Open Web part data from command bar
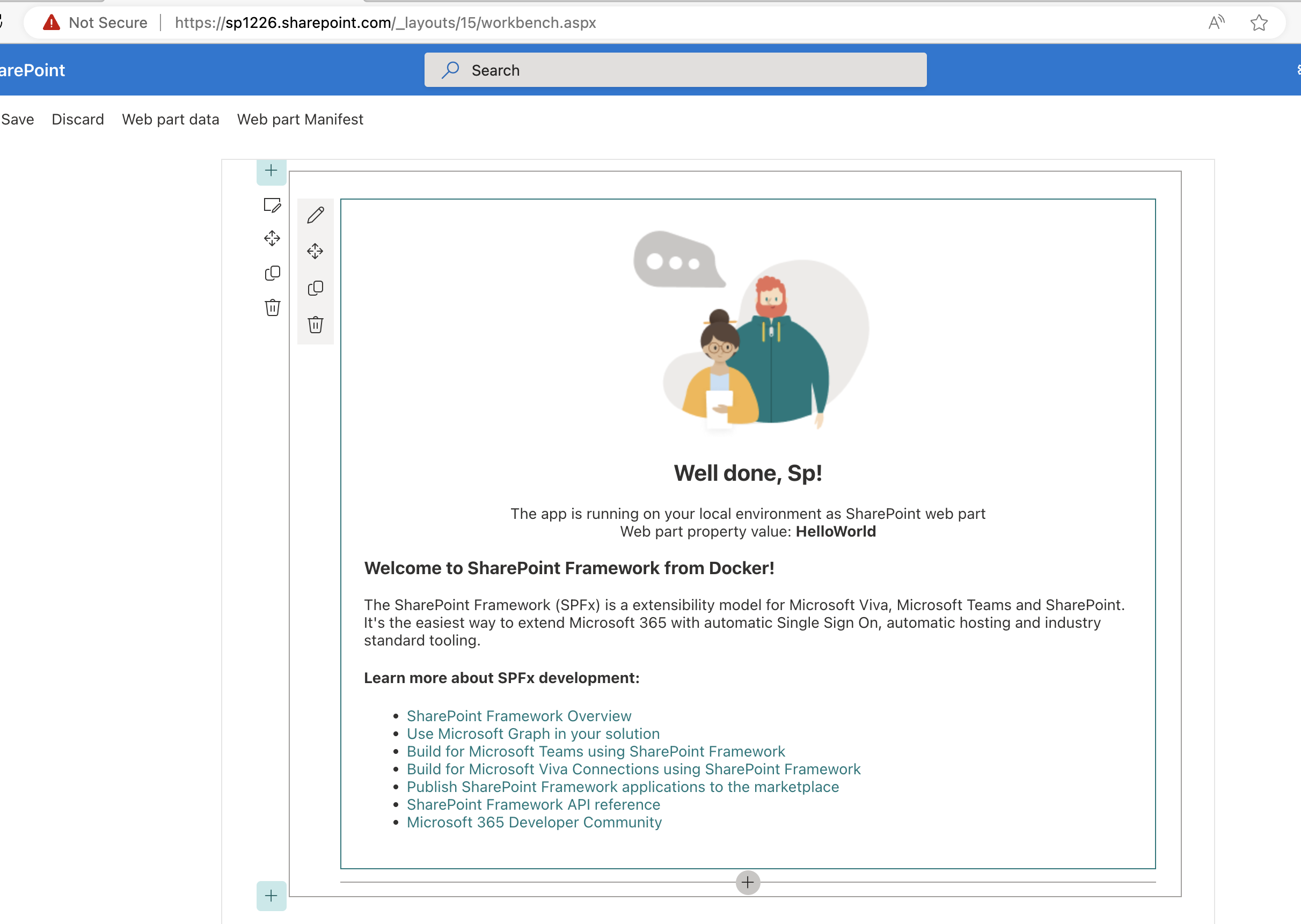The width and height of the screenshot is (1301, 924). [170, 120]
